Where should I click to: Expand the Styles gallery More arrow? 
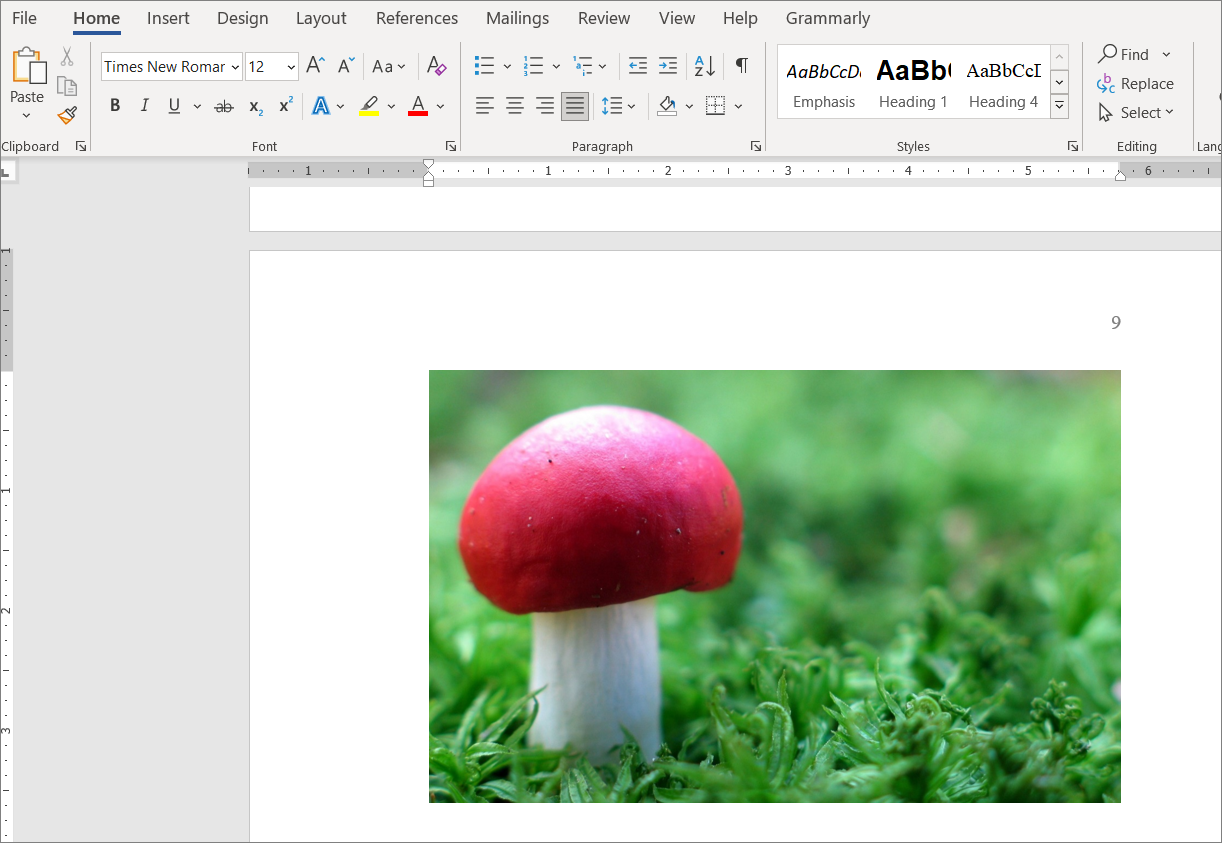coord(1060,106)
